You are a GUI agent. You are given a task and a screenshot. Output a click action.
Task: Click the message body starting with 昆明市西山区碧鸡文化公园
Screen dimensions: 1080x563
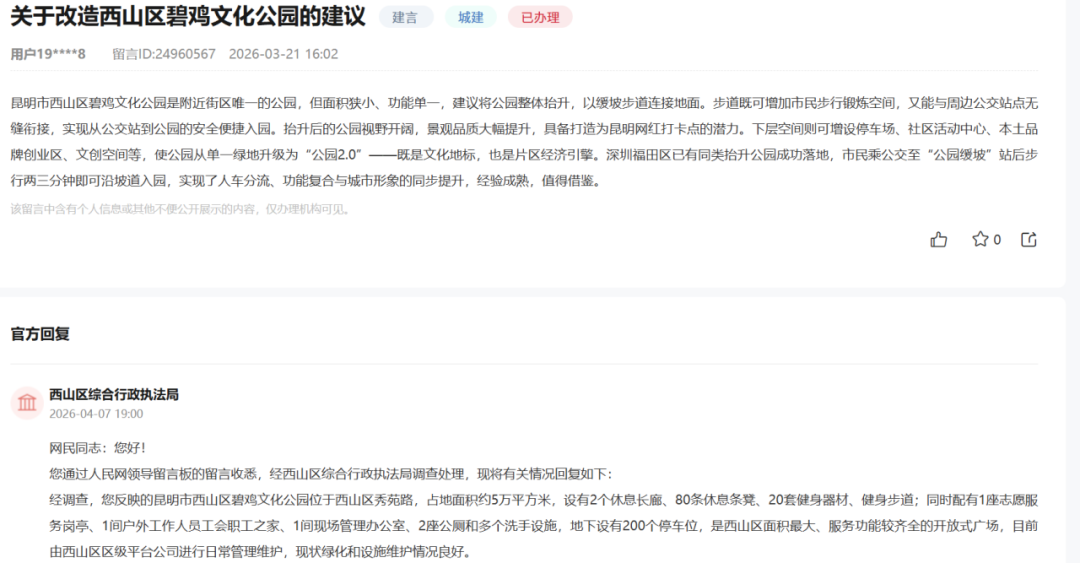coord(520,142)
